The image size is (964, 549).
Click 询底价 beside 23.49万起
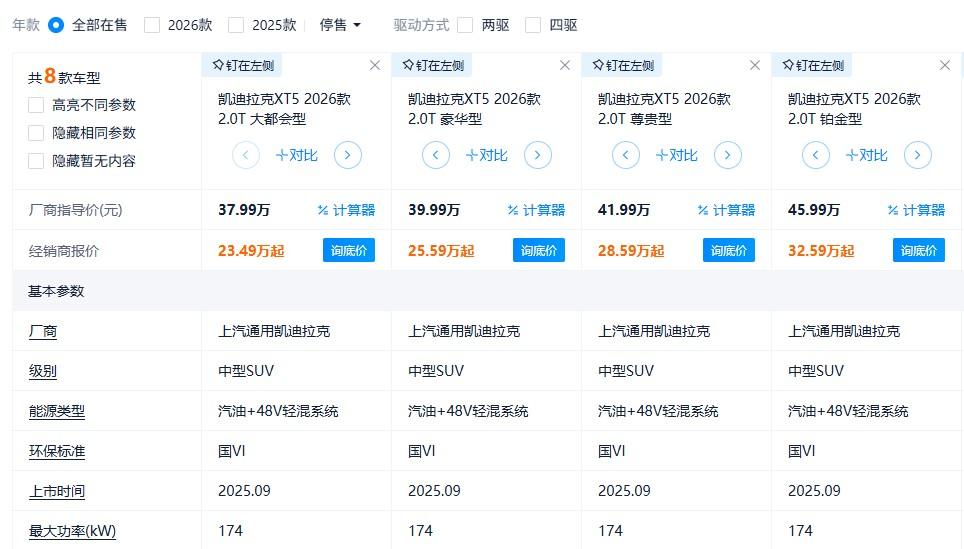click(349, 251)
